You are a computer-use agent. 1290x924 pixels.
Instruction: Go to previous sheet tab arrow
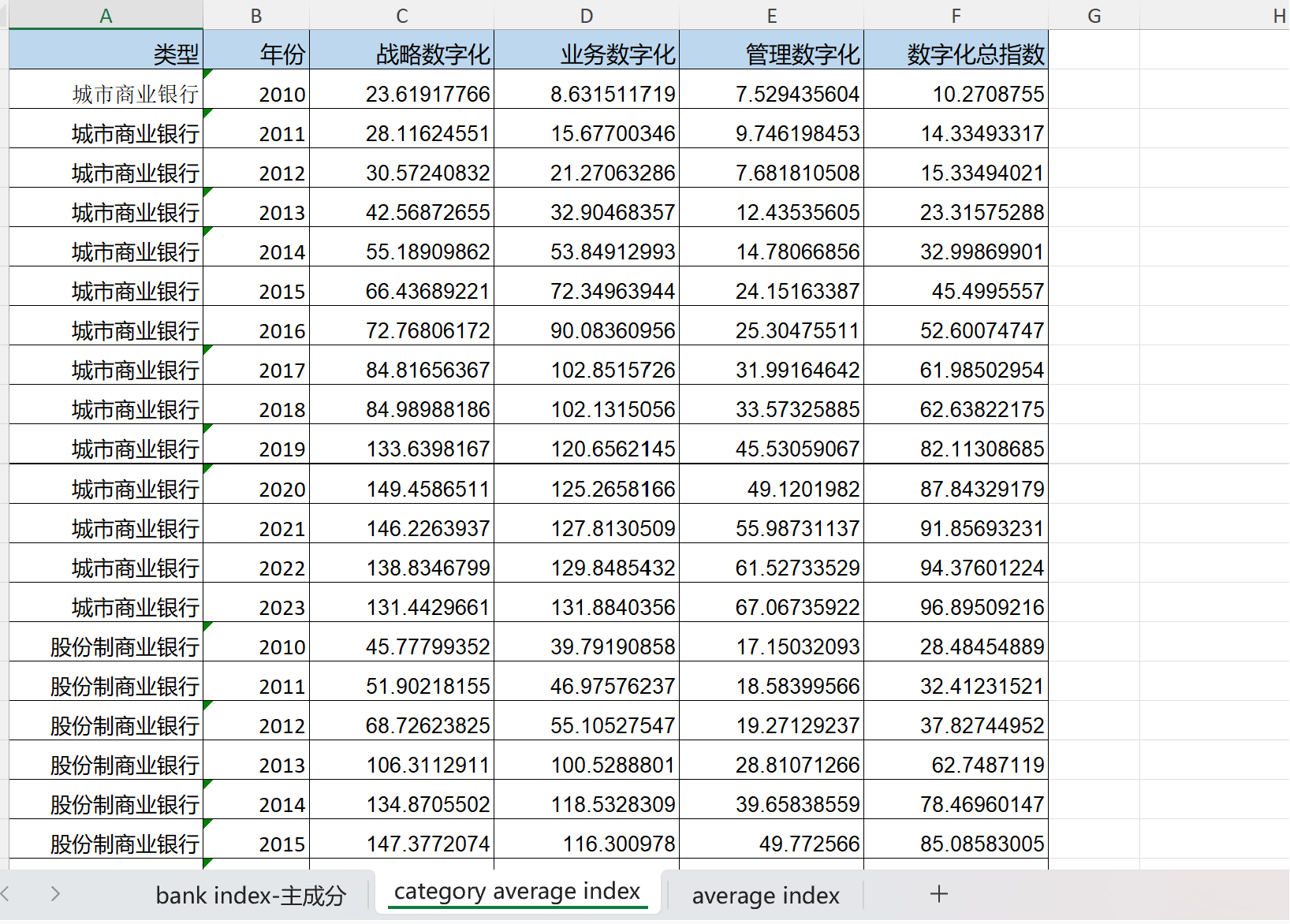pos(6,894)
